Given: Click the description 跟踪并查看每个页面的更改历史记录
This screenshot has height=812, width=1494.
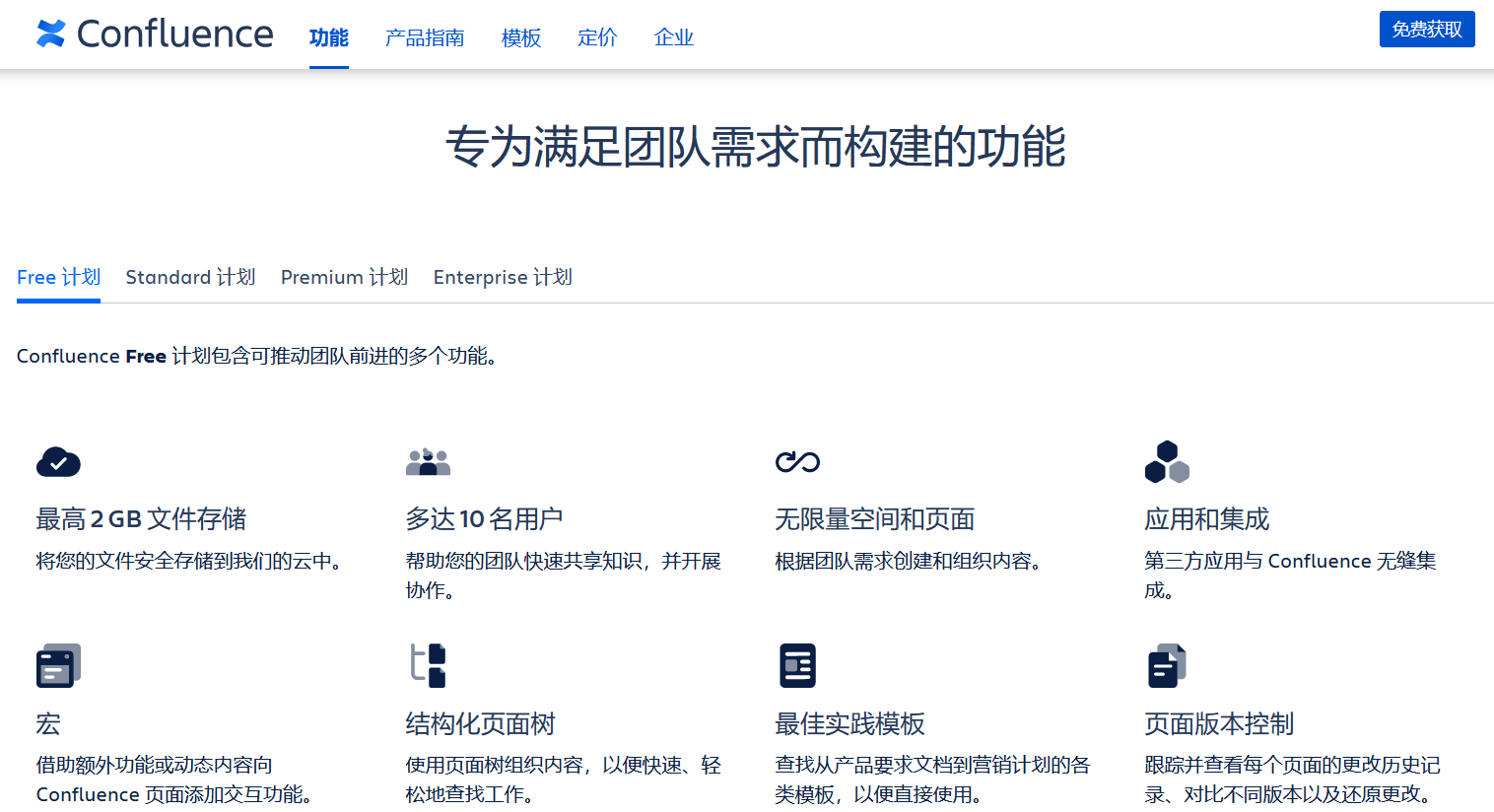Looking at the screenshot, I should pos(1293,778).
